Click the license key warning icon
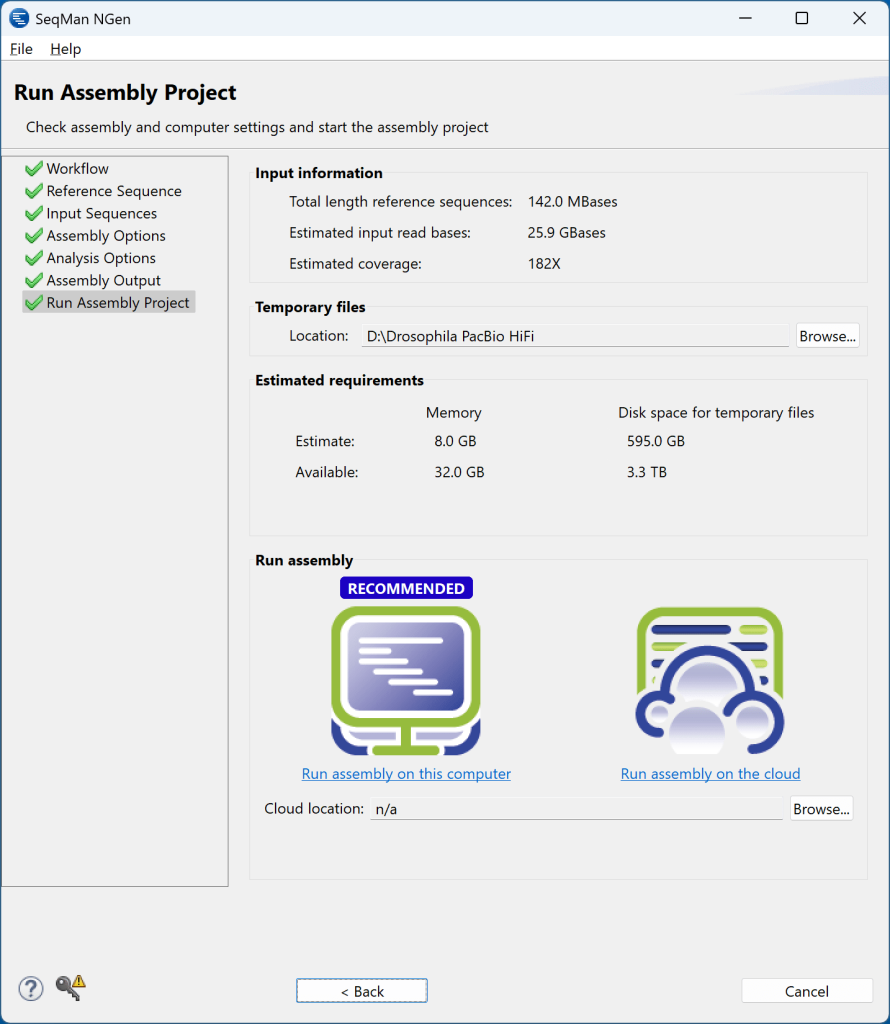 71,987
